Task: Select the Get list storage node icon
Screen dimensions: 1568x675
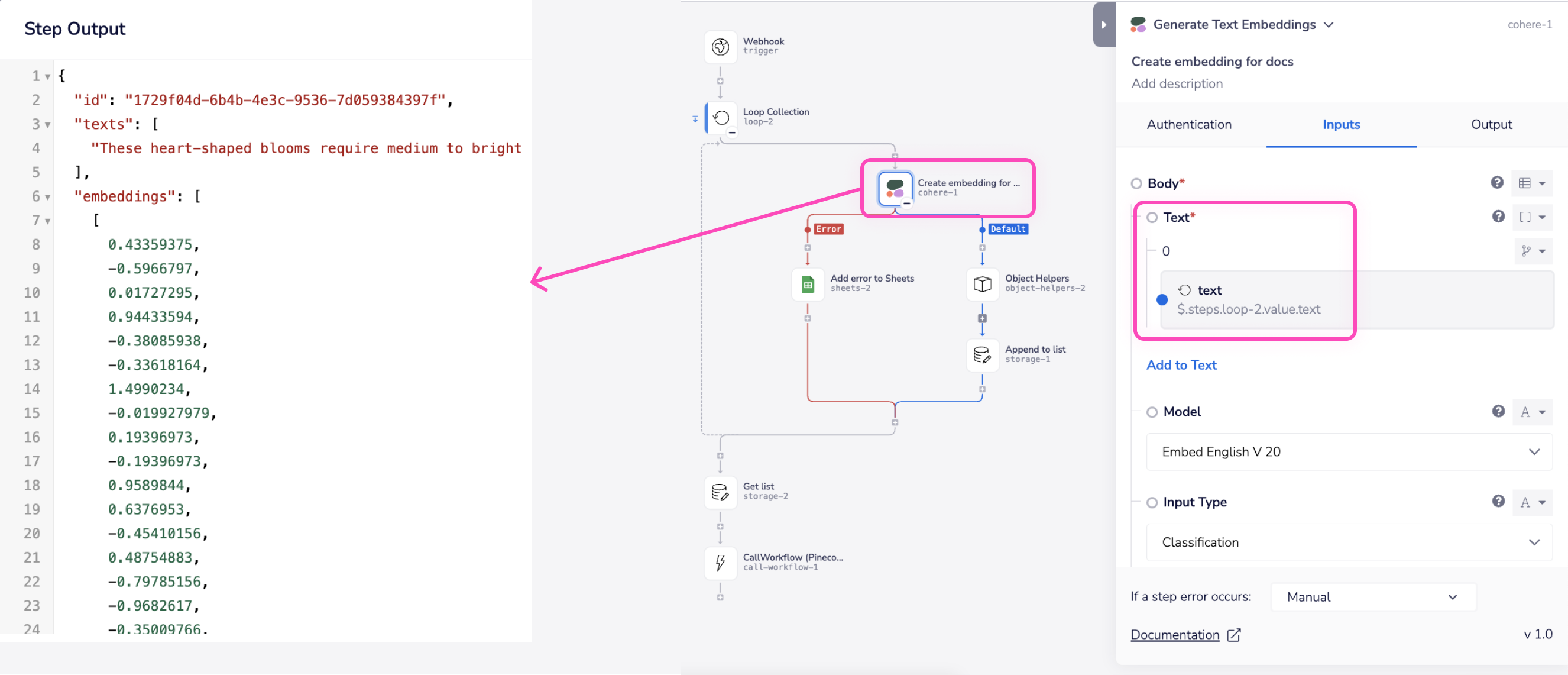Action: pyautogui.click(x=720, y=492)
